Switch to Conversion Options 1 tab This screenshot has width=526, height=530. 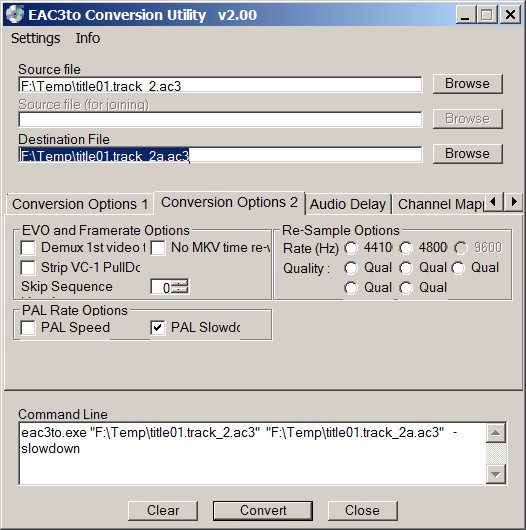[x=80, y=204]
